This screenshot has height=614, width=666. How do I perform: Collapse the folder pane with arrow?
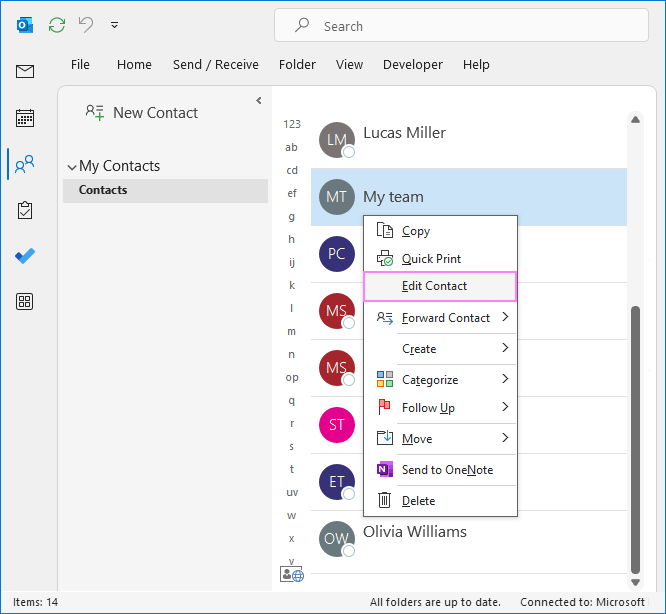point(258,101)
